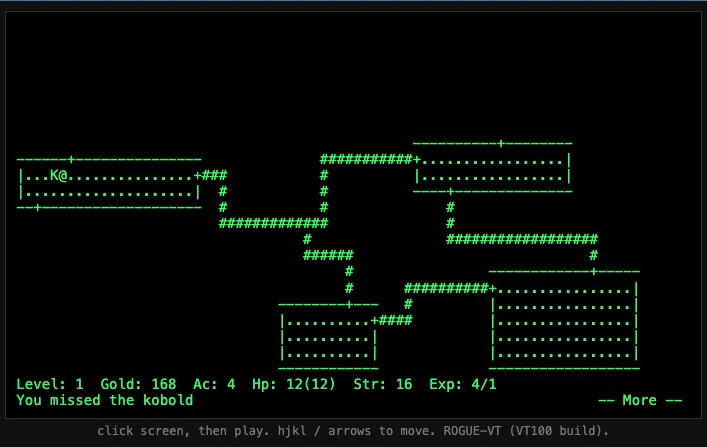Image resolution: width=707 pixels, height=447 pixels.
Task: Click the east door of the lower-middle room
Action: 374,321
